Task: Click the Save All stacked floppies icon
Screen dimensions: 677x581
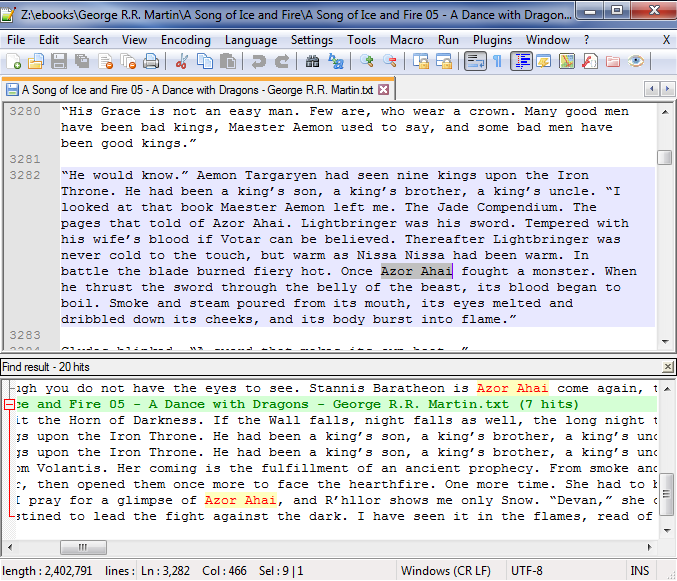Action: click(82, 61)
